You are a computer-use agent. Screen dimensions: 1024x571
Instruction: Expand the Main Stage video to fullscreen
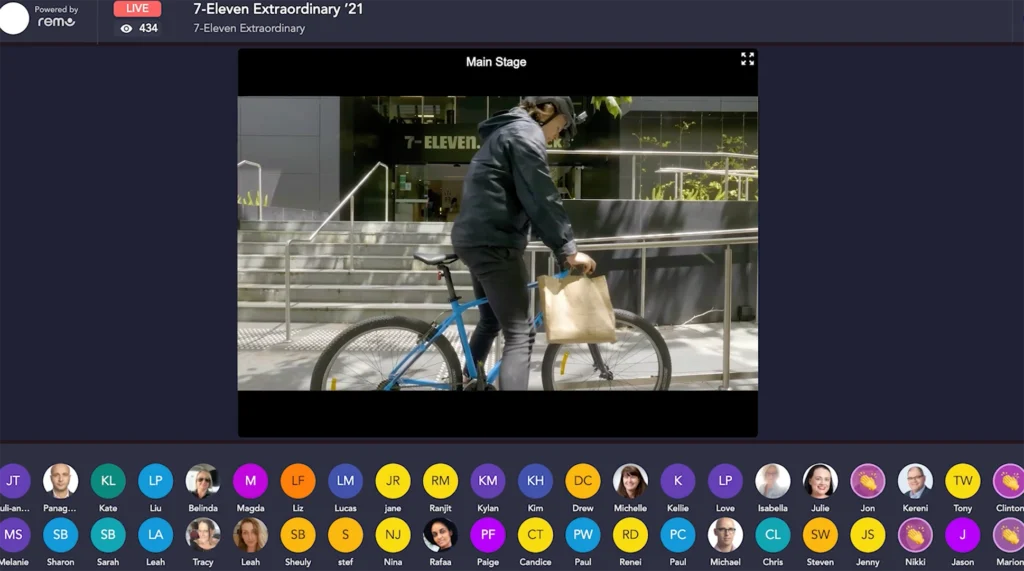[x=747, y=59]
